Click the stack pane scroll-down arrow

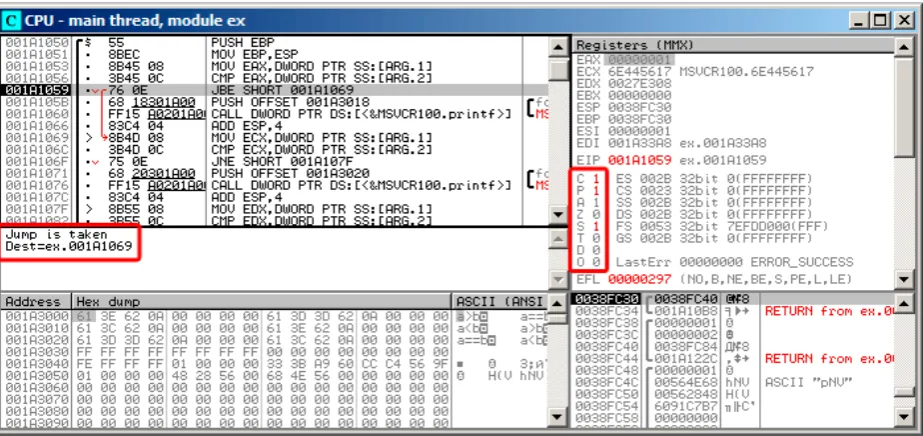[x=903, y=417]
